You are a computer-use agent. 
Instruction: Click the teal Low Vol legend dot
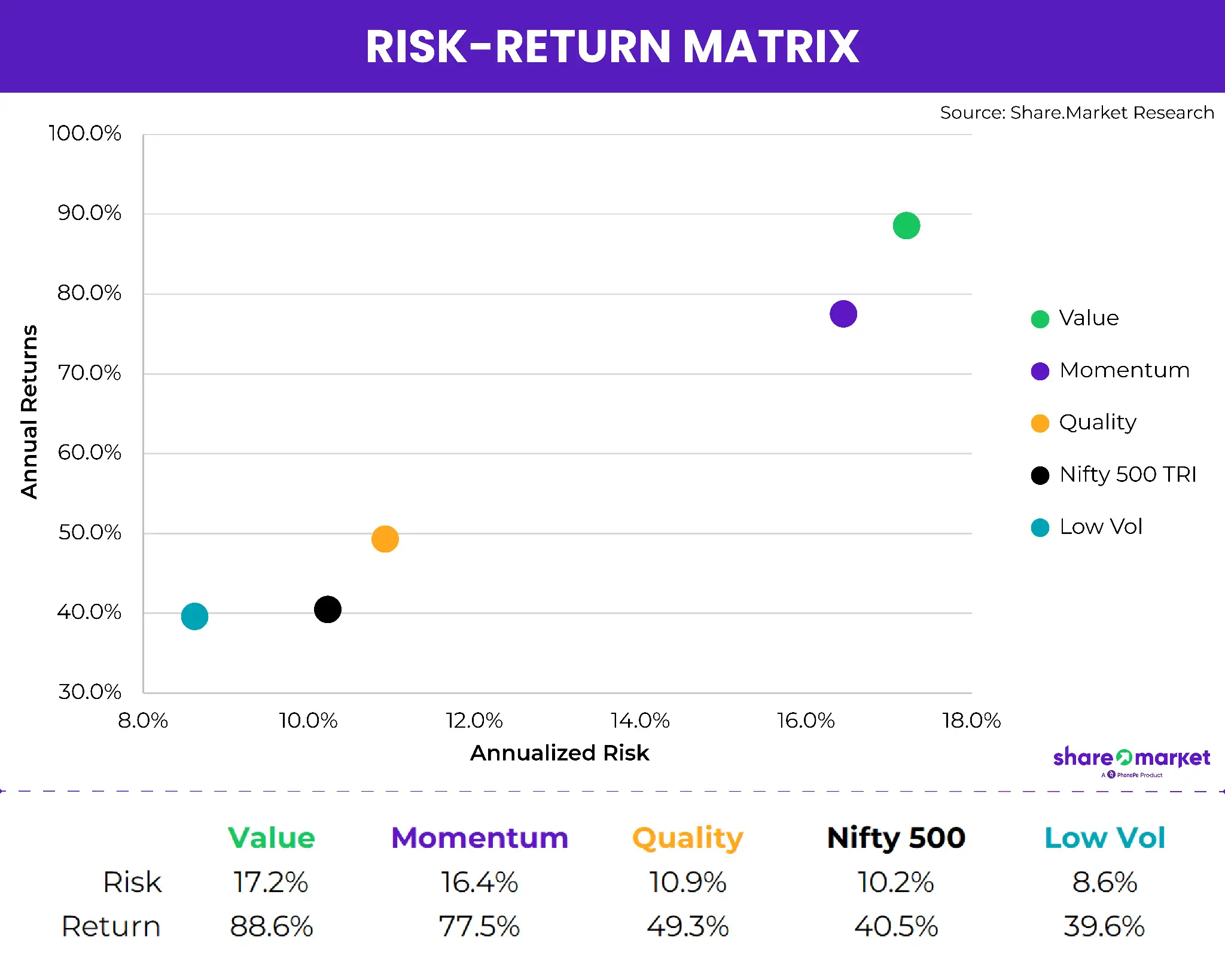pos(1040,527)
